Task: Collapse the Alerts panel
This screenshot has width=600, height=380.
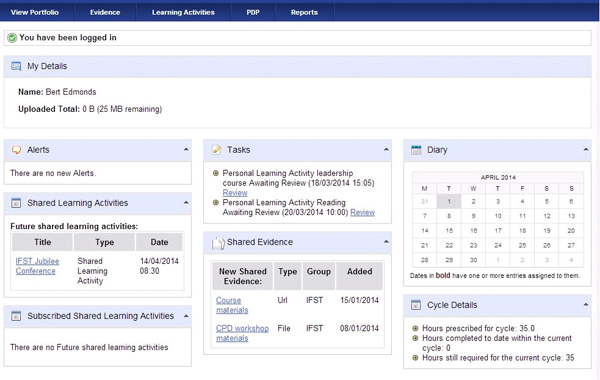Action: [x=186, y=149]
